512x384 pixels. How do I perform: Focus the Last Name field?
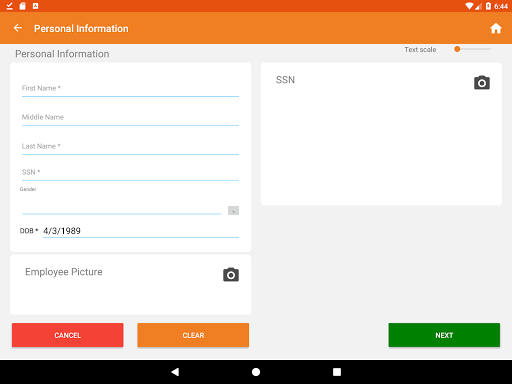pyautogui.click(x=130, y=147)
